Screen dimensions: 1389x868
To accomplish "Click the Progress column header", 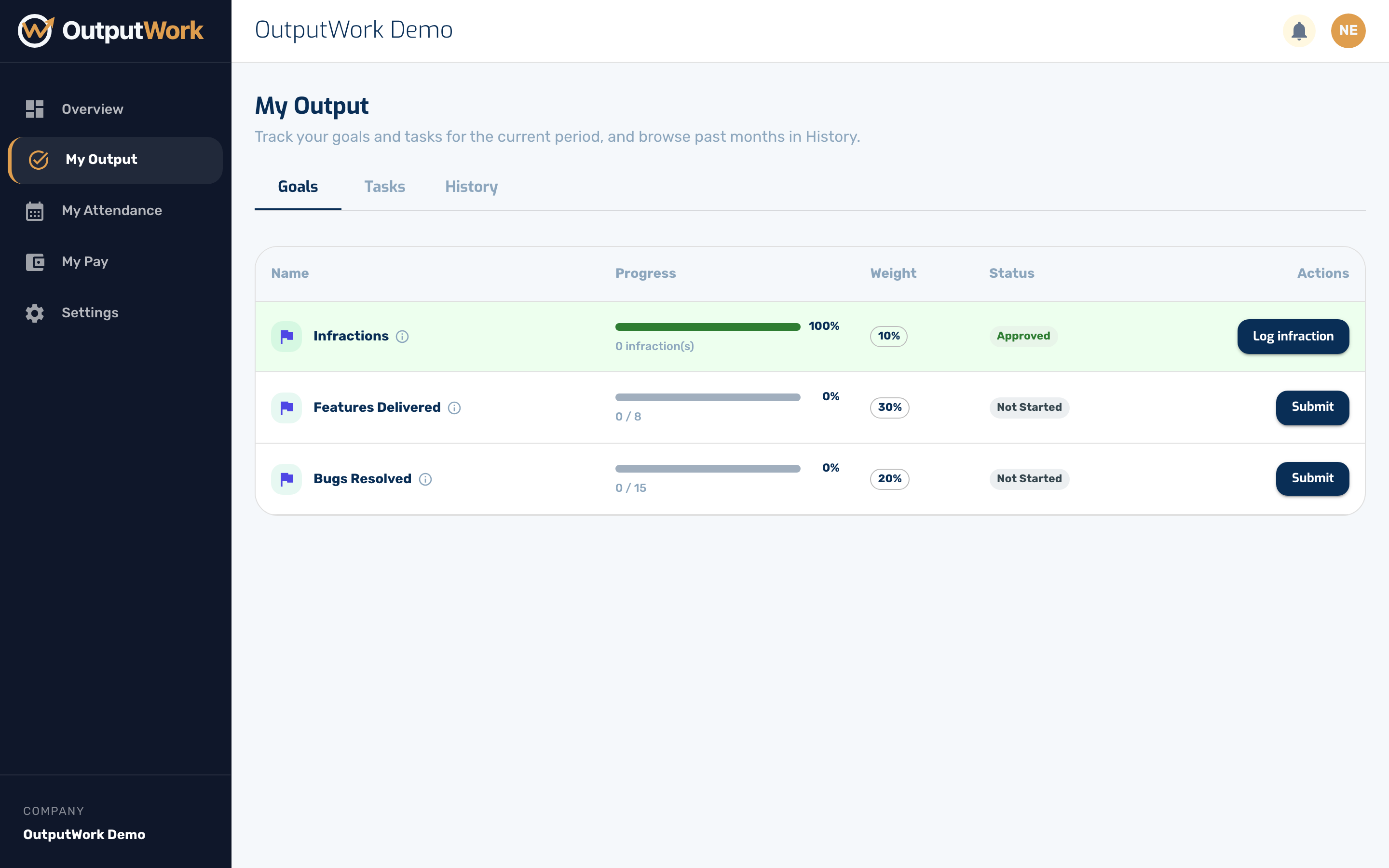I will 645,274.
